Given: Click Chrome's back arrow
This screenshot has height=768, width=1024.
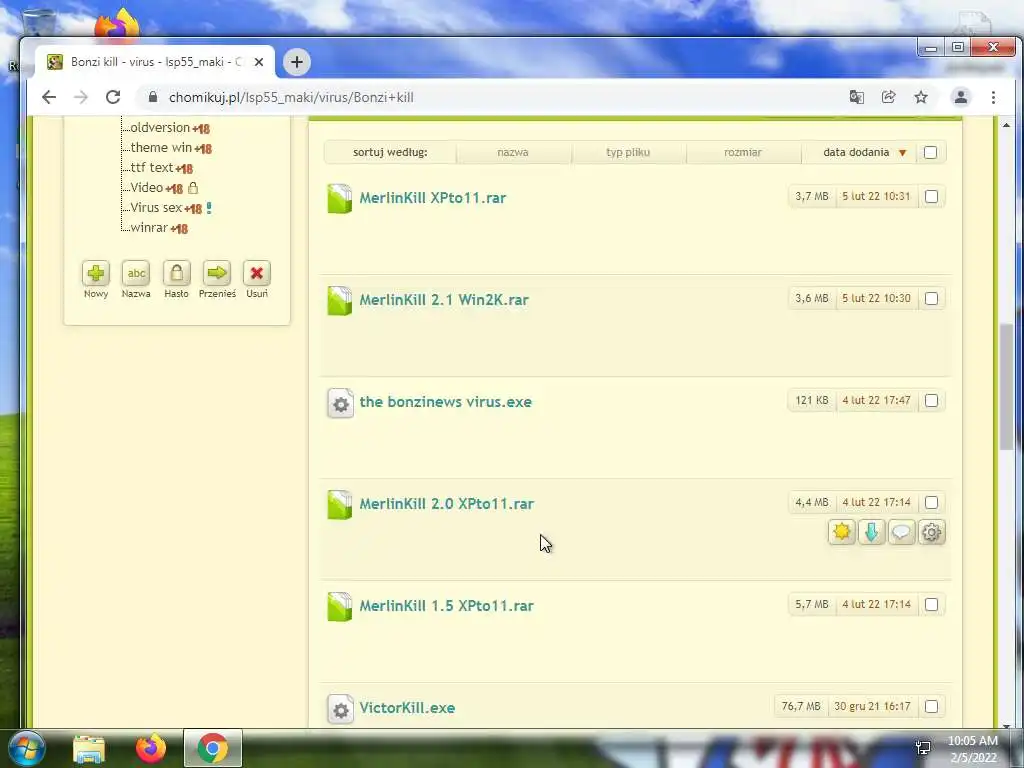Looking at the screenshot, I should (x=49, y=97).
